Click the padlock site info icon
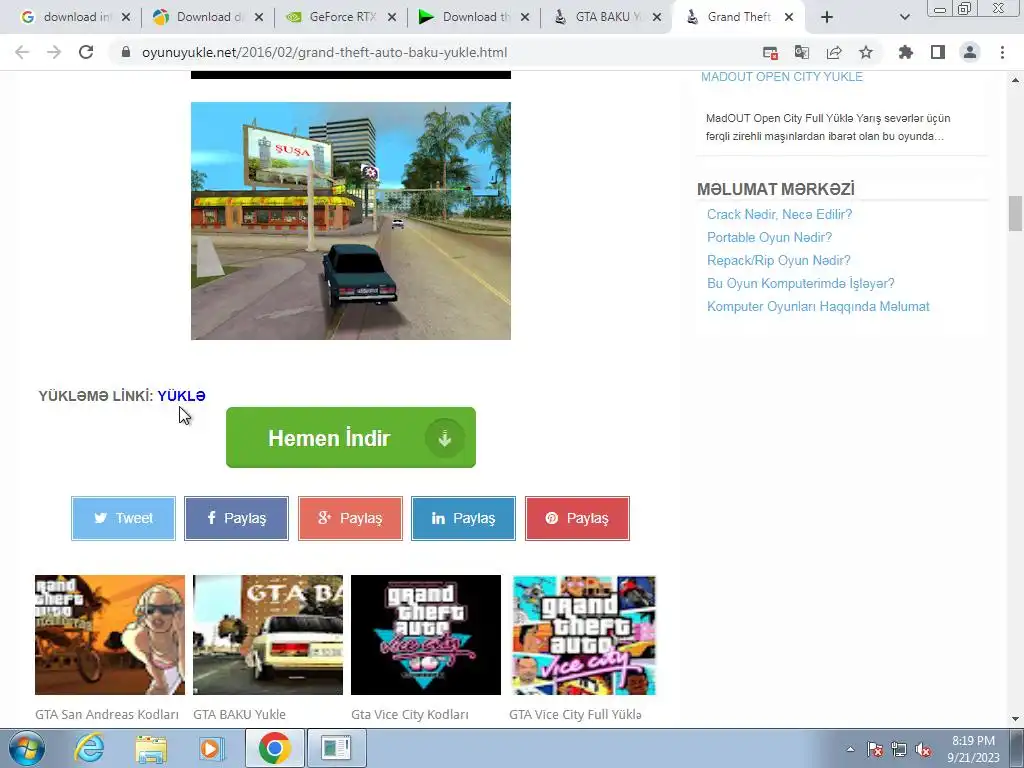1024x768 pixels. (x=126, y=52)
